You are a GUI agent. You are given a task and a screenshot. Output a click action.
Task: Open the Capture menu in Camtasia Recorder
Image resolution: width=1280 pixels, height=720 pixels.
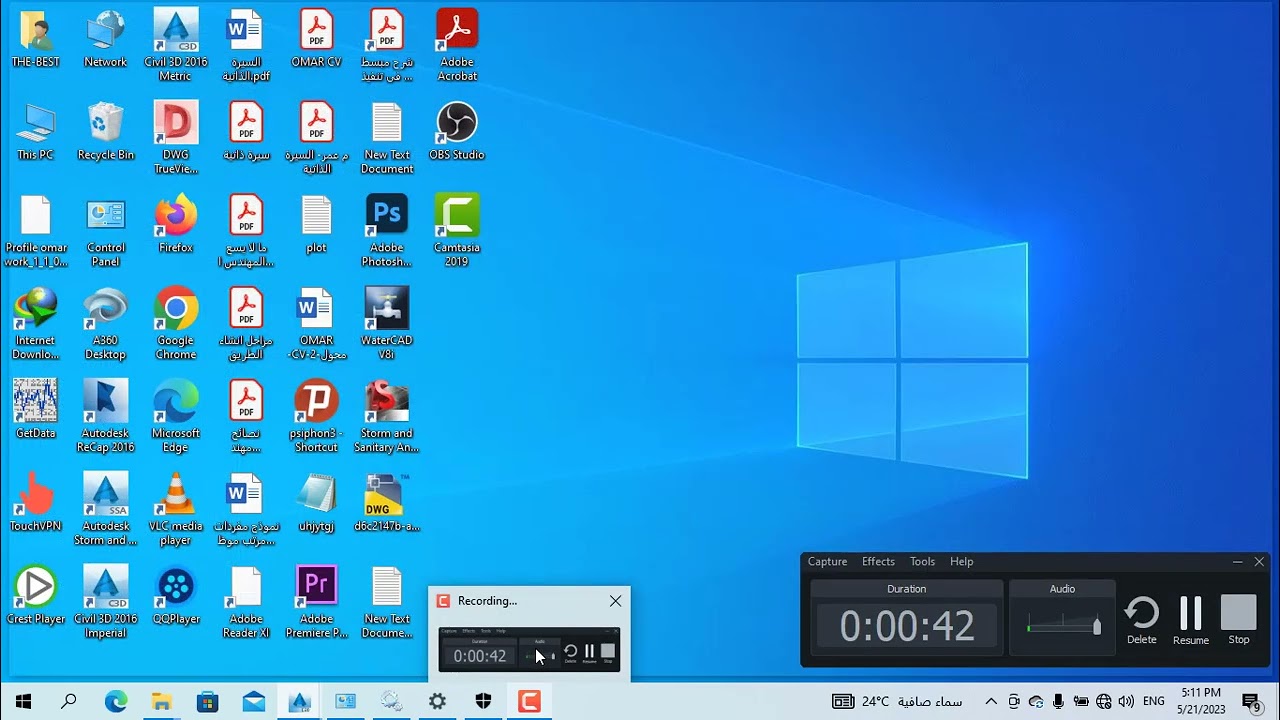(x=827, y=562)
